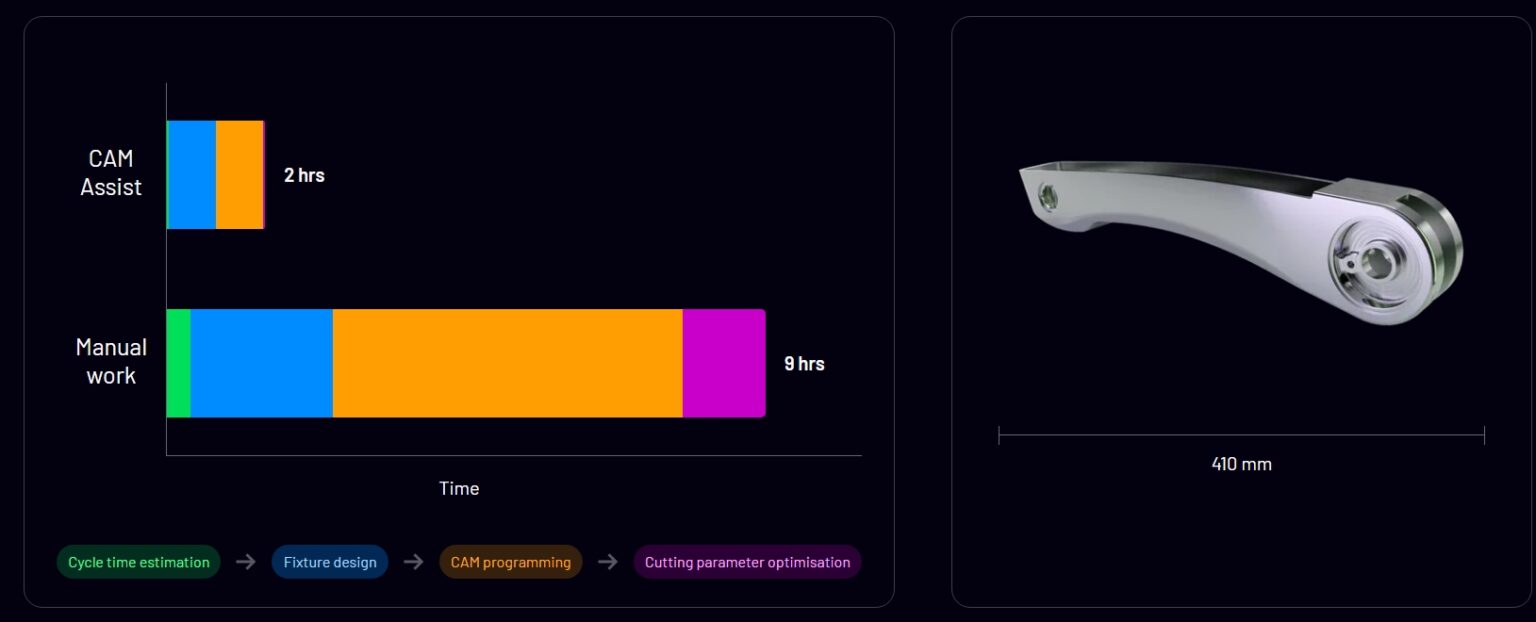Select the Fixture design legend pill
The image size is (1536, 622).
click(330, 562)
